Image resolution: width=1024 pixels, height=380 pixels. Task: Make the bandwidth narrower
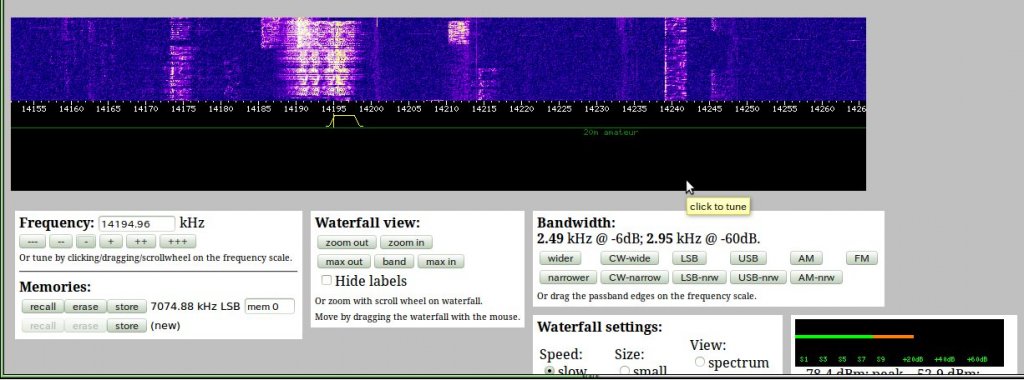[568, 277]
